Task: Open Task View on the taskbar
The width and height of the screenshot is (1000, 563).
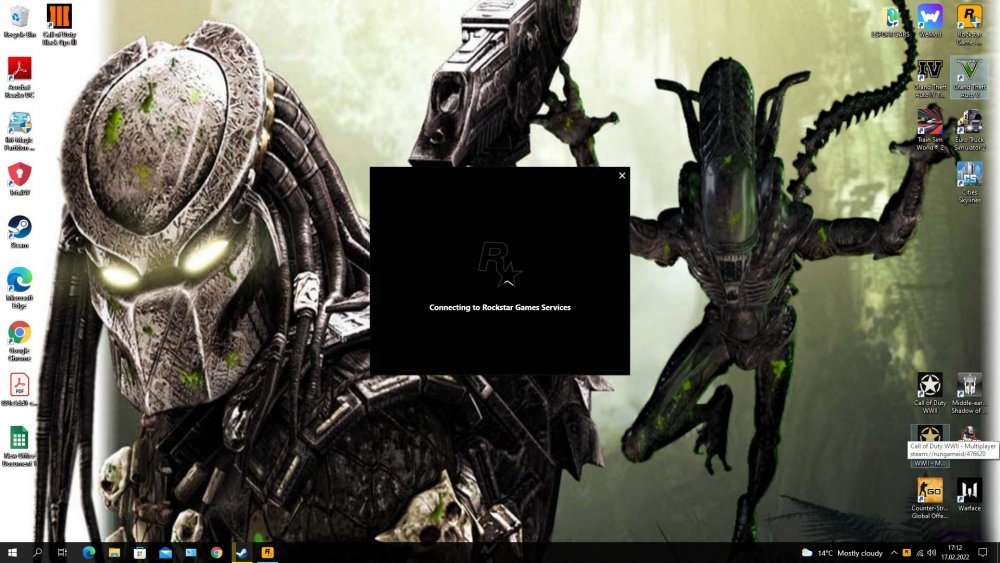Action: coord(62,553)
